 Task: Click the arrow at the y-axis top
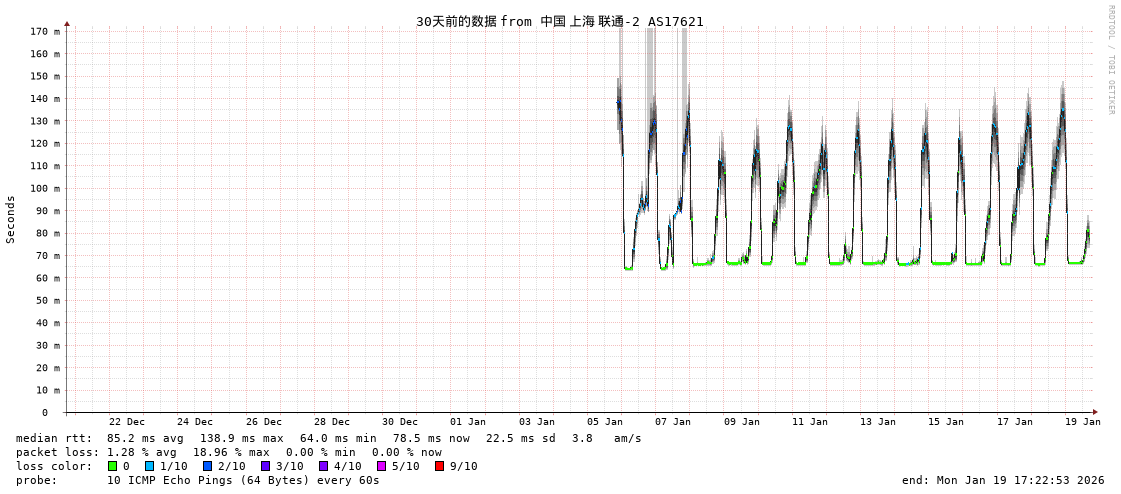(67, 23)
